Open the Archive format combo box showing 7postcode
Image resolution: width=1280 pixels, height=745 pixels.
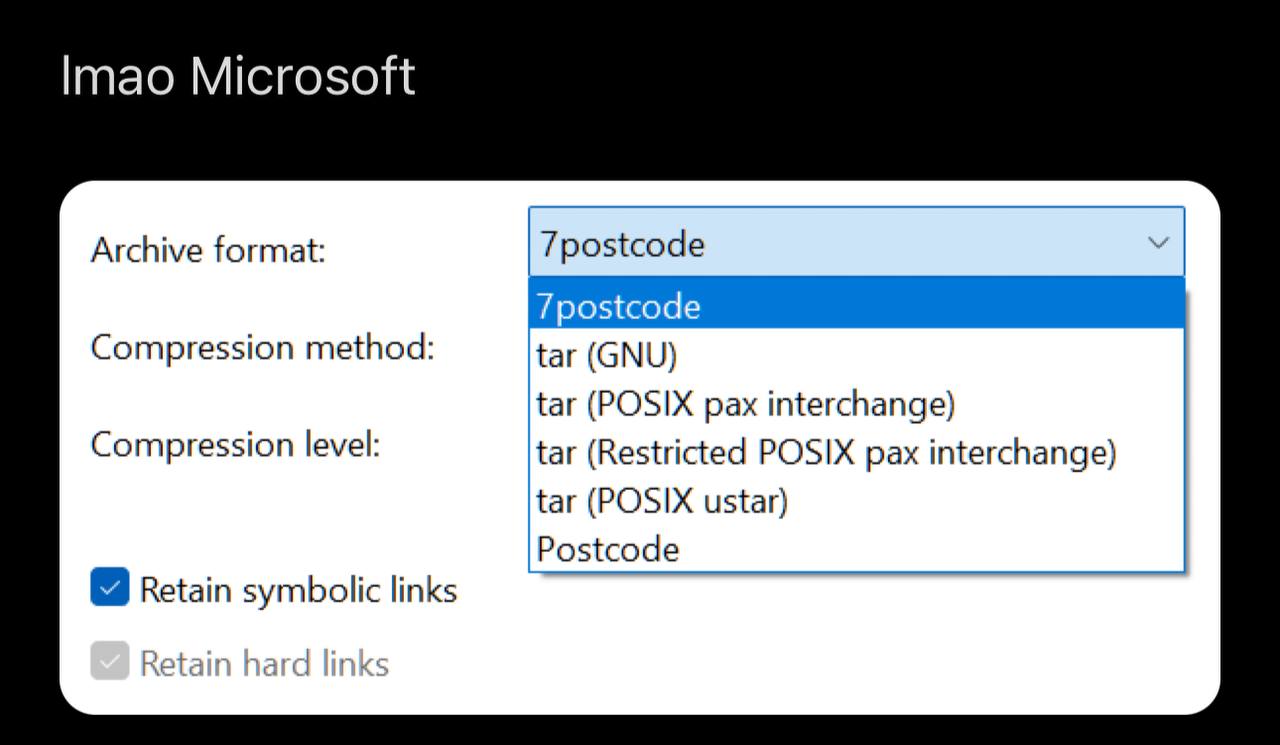pos(856,242)
